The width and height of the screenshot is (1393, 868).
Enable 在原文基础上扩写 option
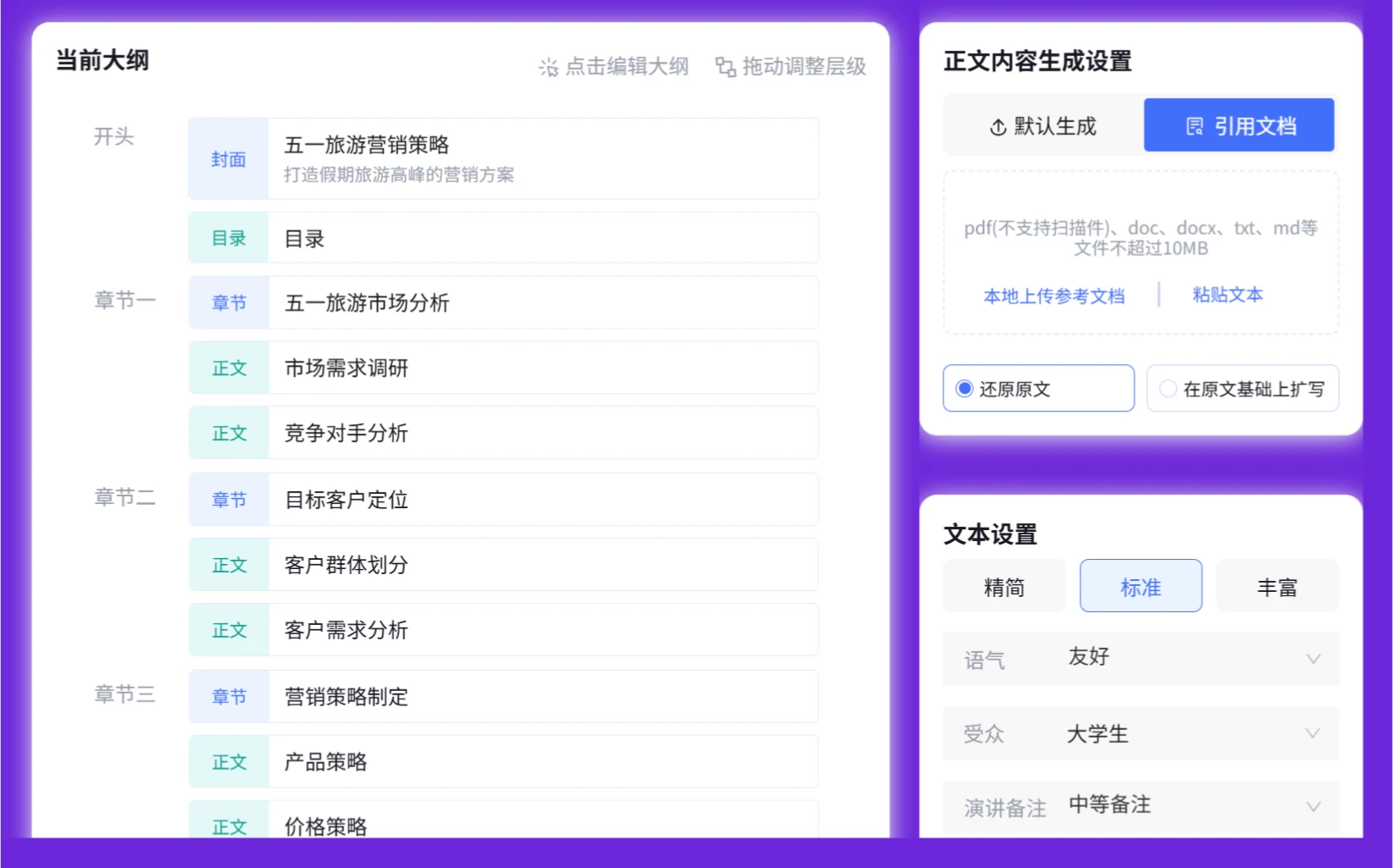coord(1169,388)
